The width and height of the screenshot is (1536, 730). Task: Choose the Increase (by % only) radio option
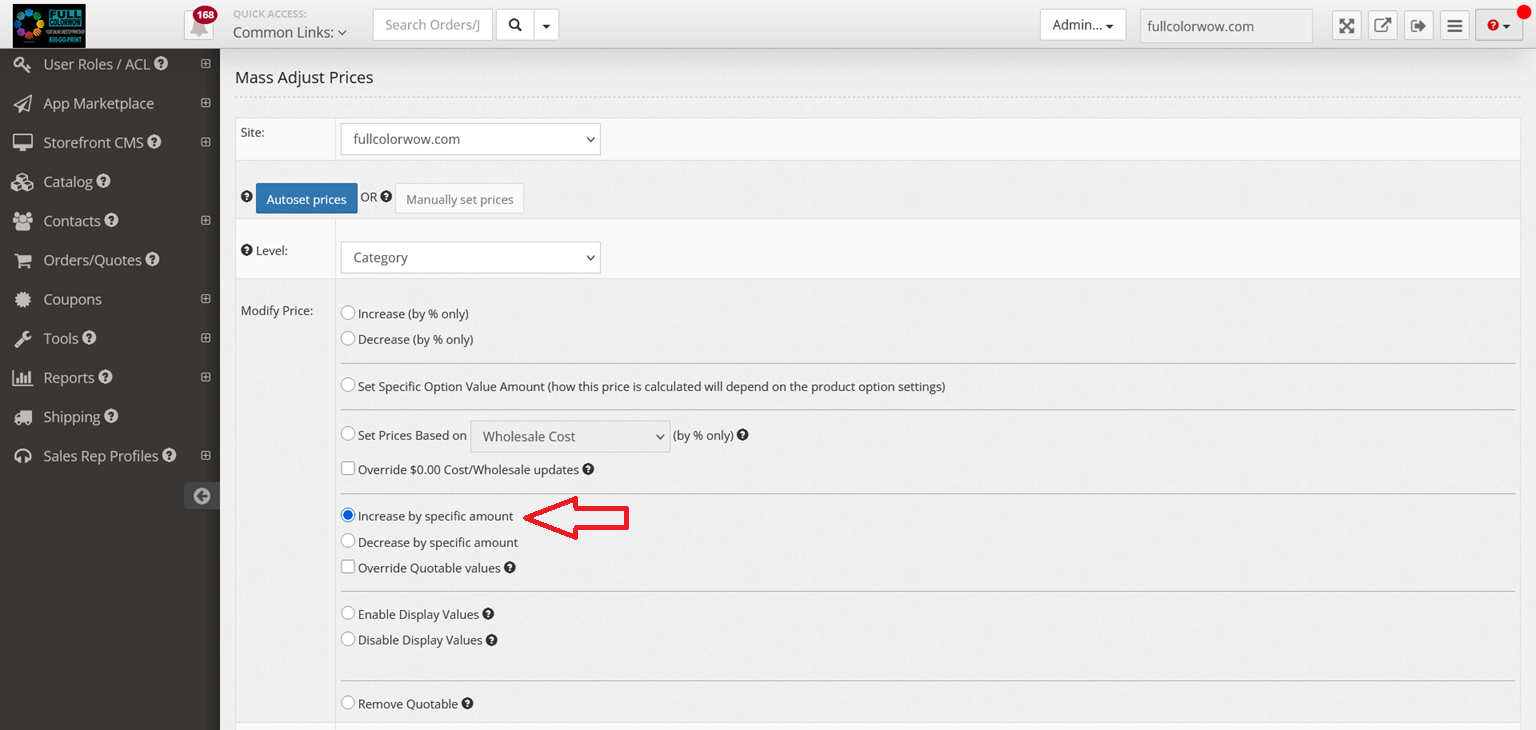coord(348,313)
